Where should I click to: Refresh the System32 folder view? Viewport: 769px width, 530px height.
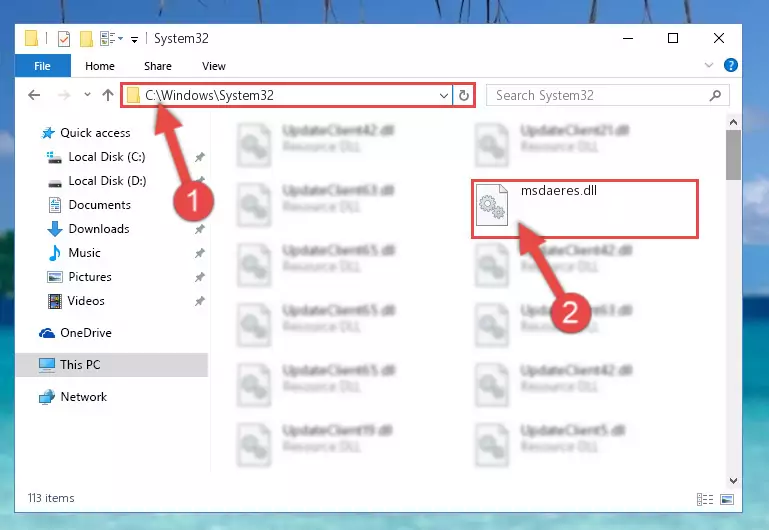click(x=463, y=95)
